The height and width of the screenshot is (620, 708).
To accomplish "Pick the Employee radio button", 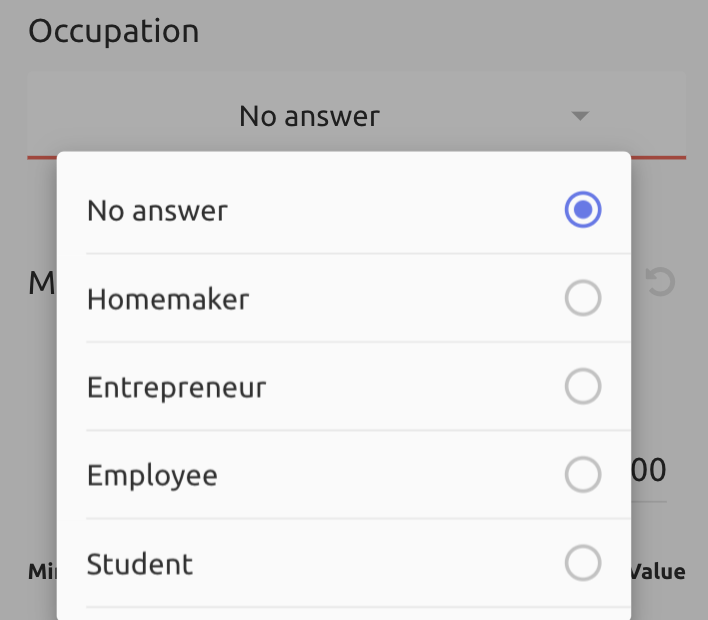I will pos(583,474).
